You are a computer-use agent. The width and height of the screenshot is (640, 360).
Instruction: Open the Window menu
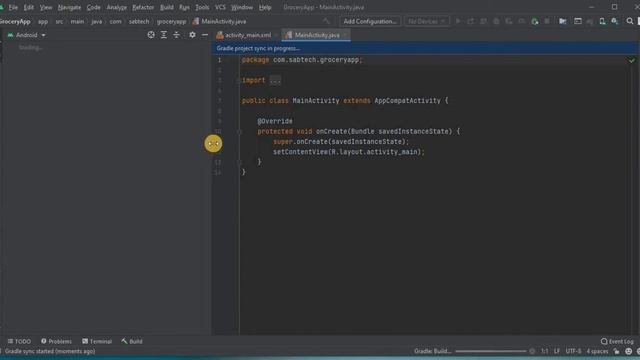[x=242, y=7]
